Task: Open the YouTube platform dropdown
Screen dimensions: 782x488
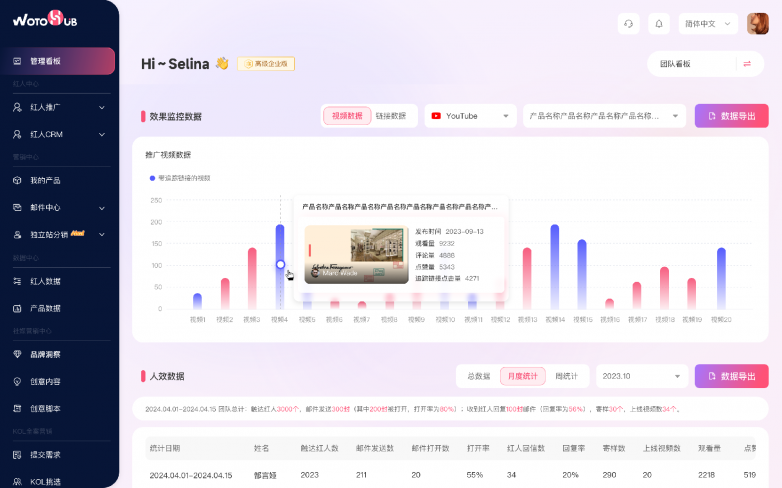Action: point(468,116)
